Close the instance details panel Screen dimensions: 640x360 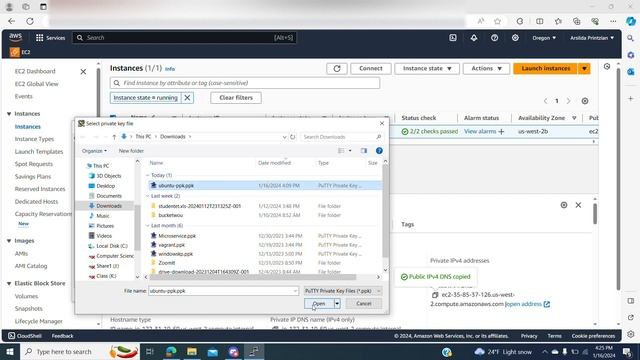[x=578, y=205]
